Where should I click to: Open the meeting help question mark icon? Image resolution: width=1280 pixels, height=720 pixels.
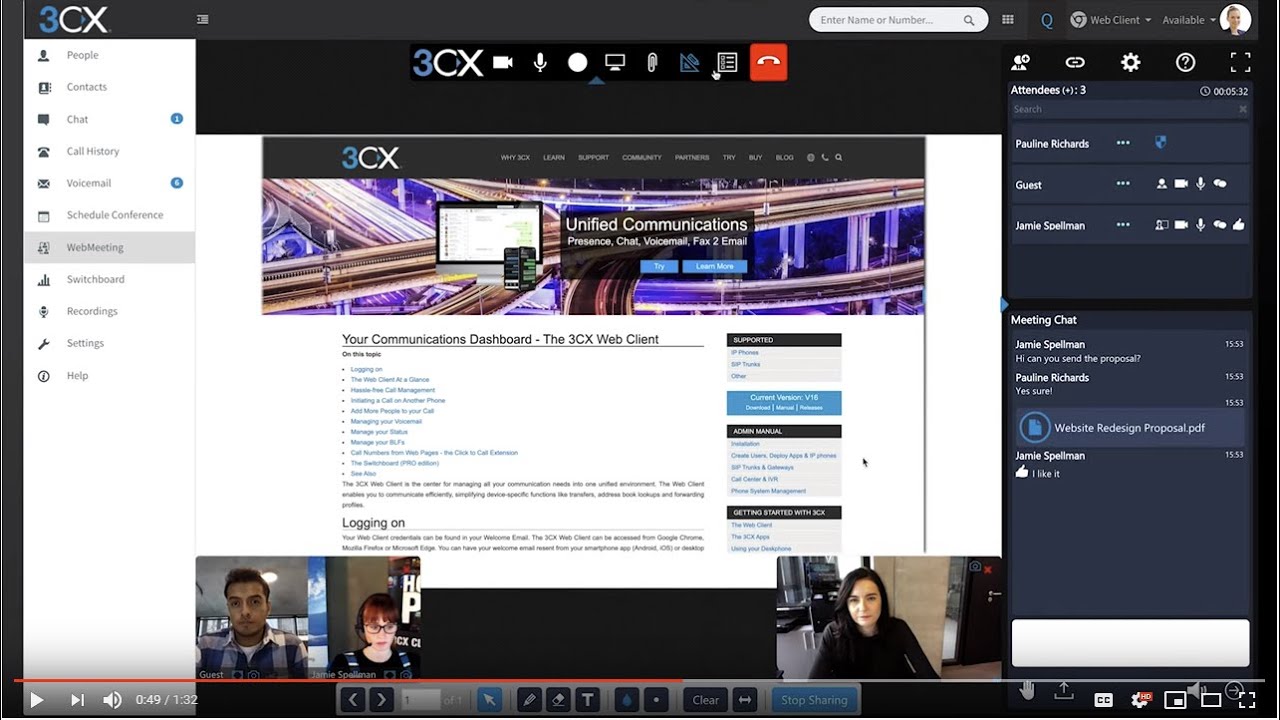(x=1185, y=62)
